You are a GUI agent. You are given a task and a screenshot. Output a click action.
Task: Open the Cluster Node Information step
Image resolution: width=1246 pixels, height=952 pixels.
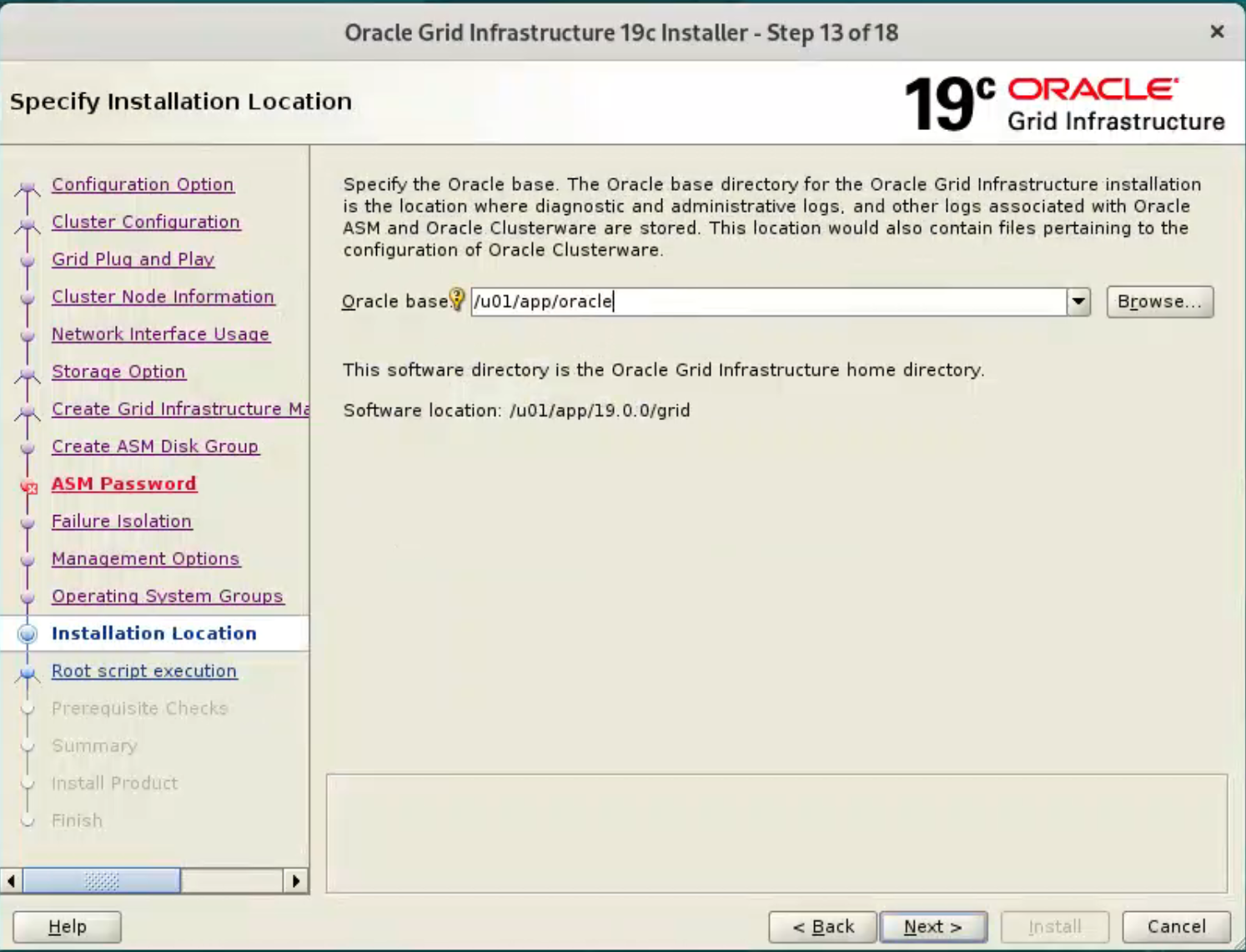163,297
